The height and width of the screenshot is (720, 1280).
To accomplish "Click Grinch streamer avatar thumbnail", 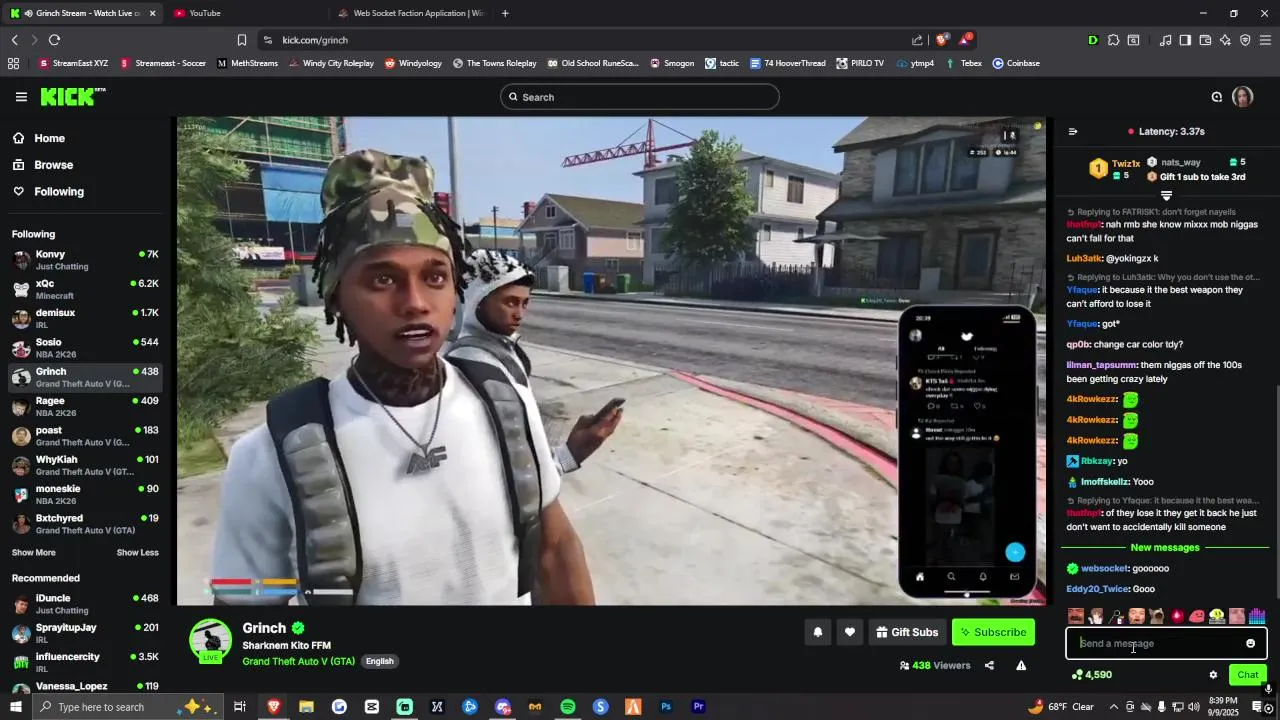I will click(x=211, y=641).
